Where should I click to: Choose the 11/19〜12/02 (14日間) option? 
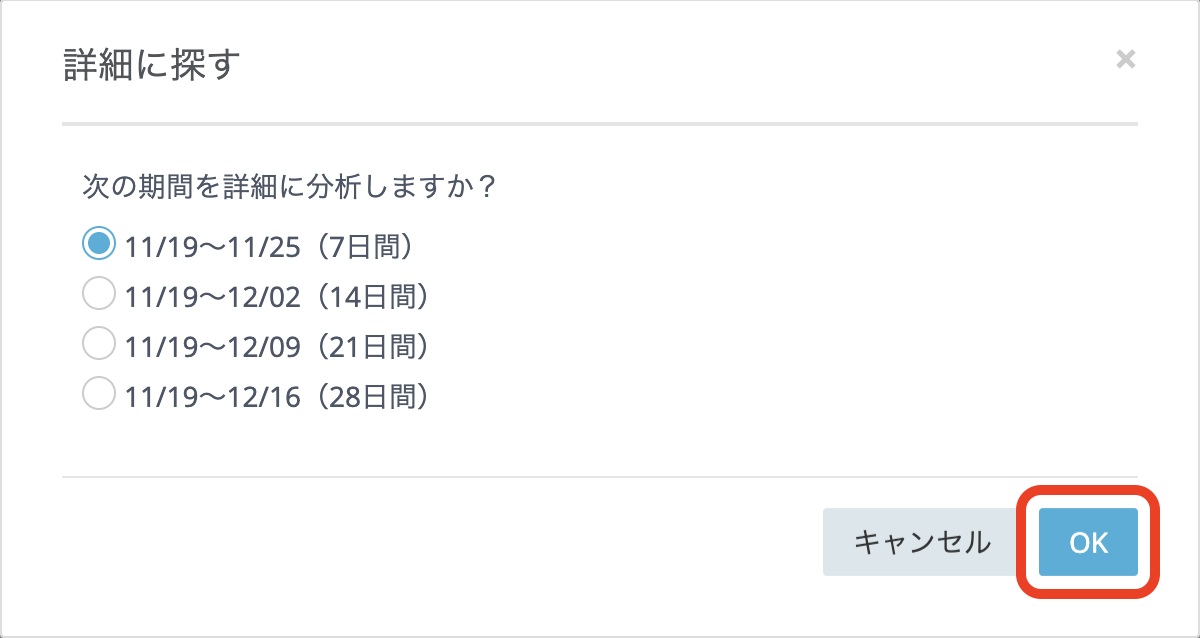98,292
